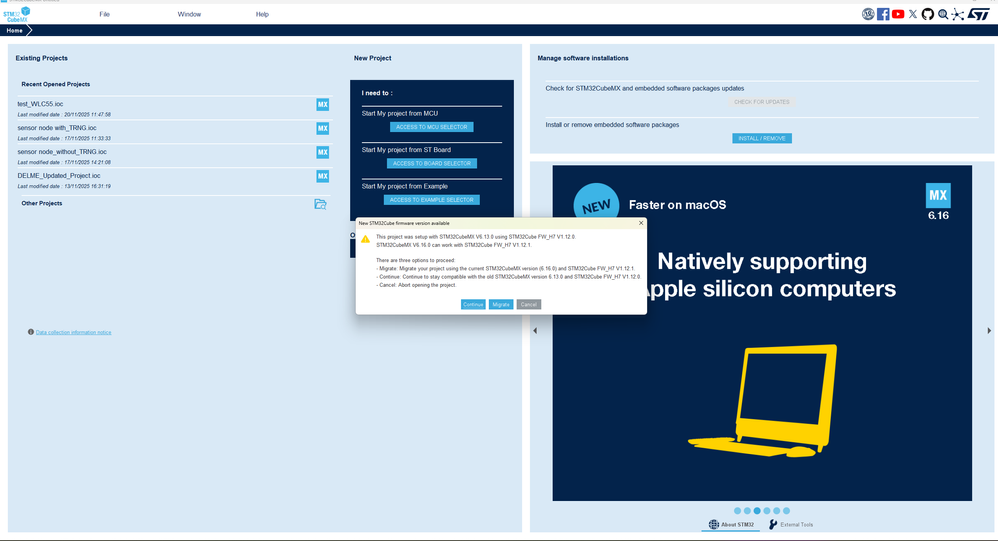
Task: Browse Other Projects folder icon
Action: pyautogui.click(x=320, y=204)
